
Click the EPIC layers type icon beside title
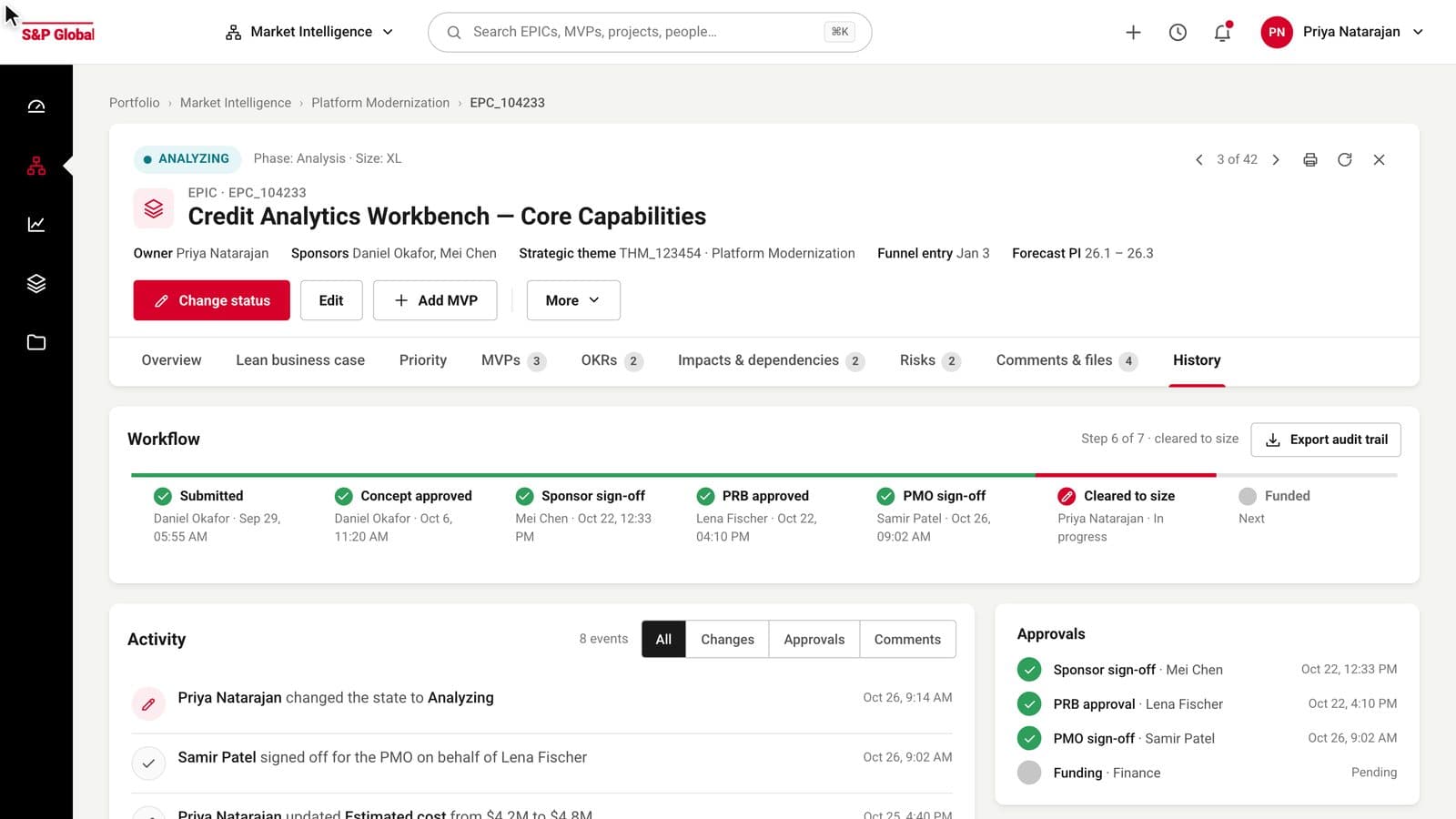pos(154,208)
